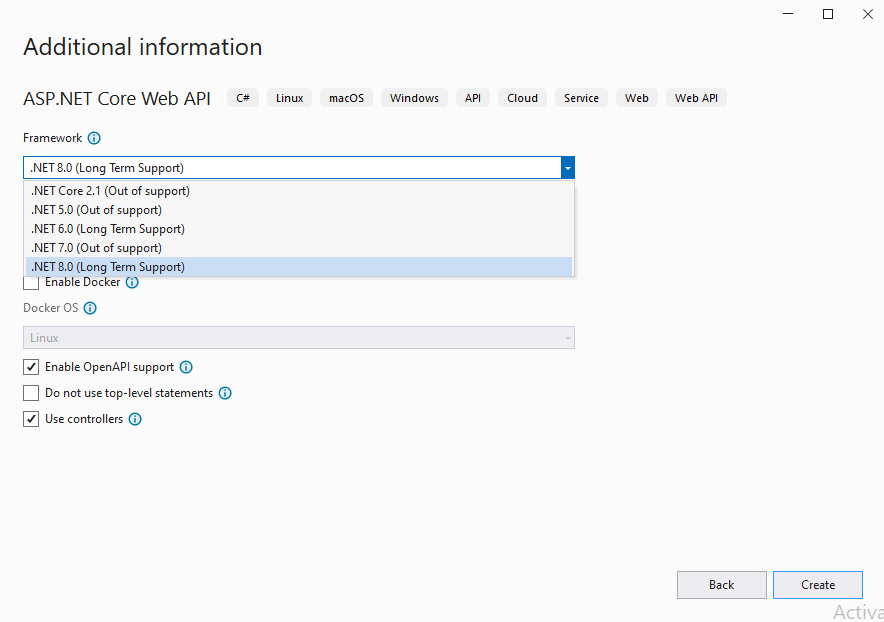Screen dimensions: 884x622
Task: Tick the Enable Docker checkbox
Action: coord(31,283)
